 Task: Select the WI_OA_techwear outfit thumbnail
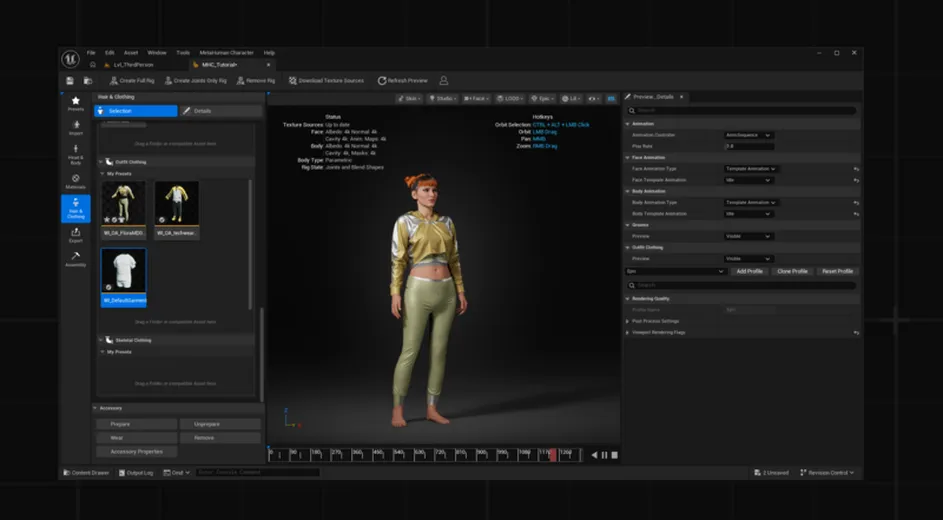click(x=177, y=210)
